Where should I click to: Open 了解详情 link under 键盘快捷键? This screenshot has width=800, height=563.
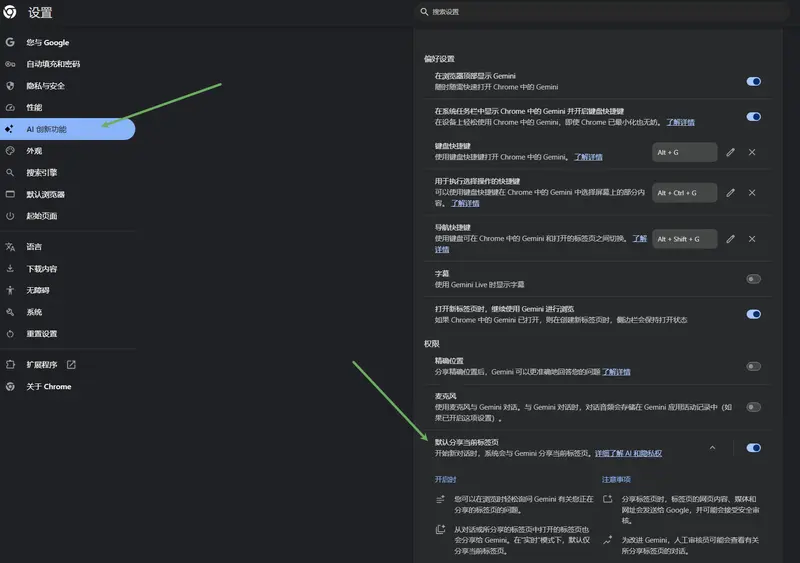tap(588, 157)
